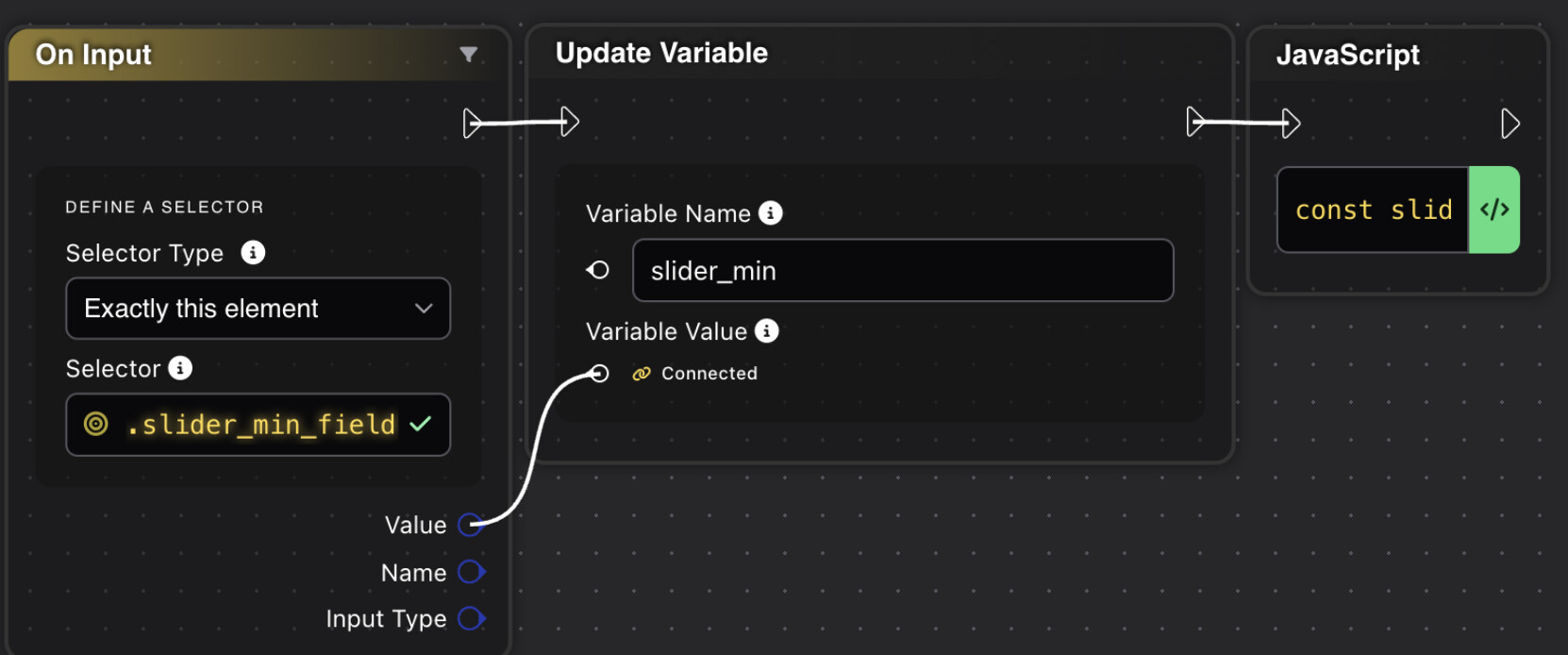This screenshot has height=655, width=1568.
Task: Click the Variable Value info icon
Action: [767, 331]
